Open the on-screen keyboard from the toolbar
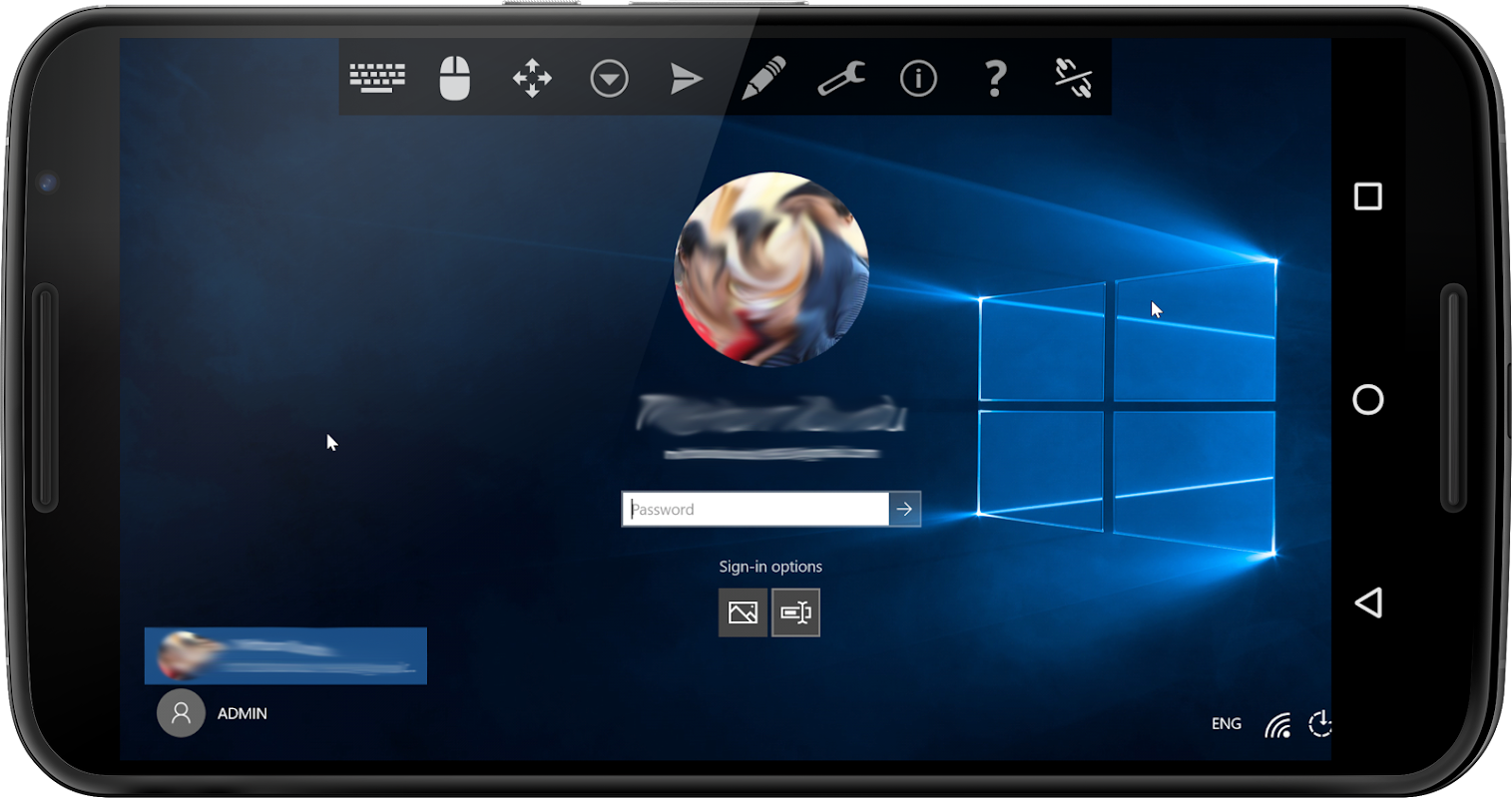 pyautogui.click(x=377, y=78)
